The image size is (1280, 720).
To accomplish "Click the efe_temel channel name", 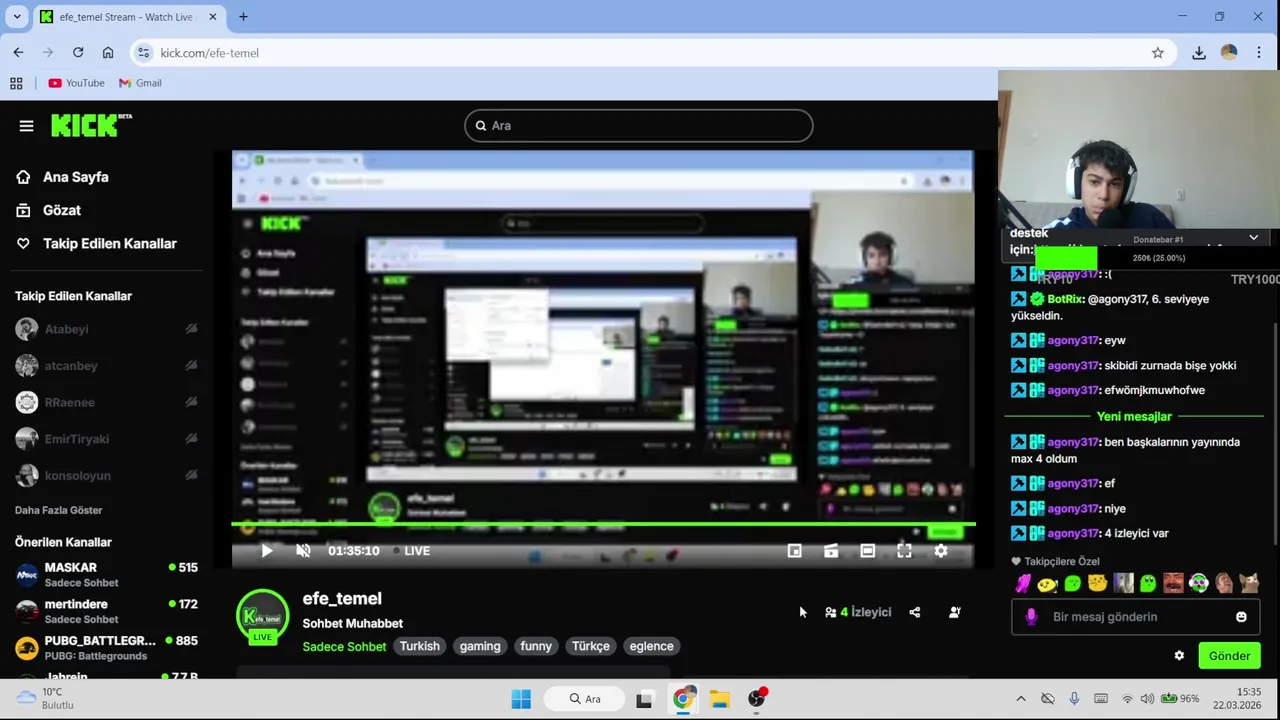I will click(x=342, y=598).
